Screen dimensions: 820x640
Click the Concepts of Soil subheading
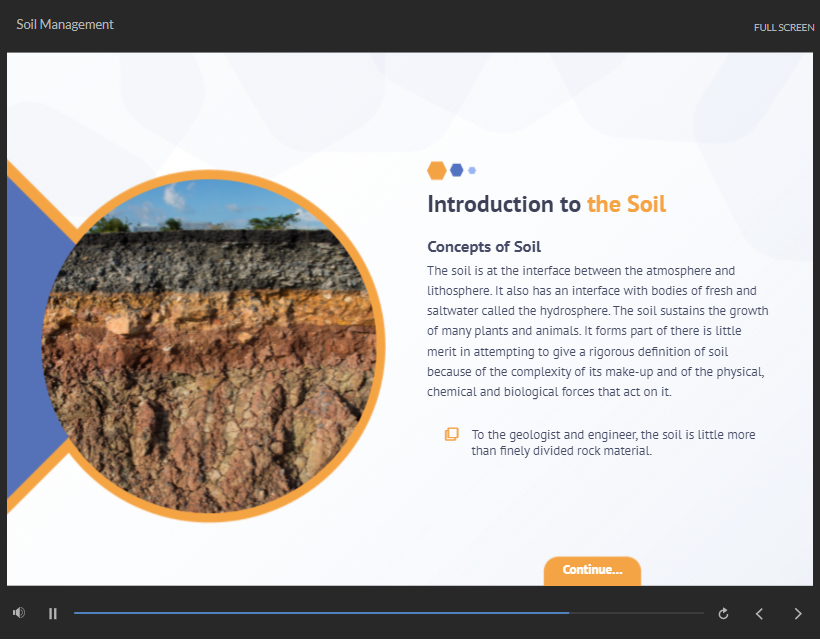point(484,247)
